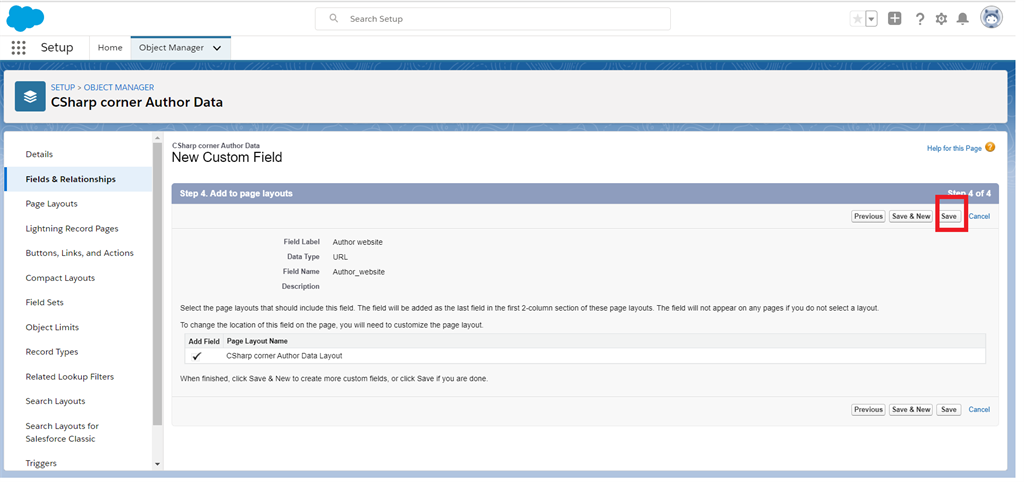Open the Notifications bell
Image resolution: width=1024 pixels, height=482 pixels.
click(x=963, y=19)
